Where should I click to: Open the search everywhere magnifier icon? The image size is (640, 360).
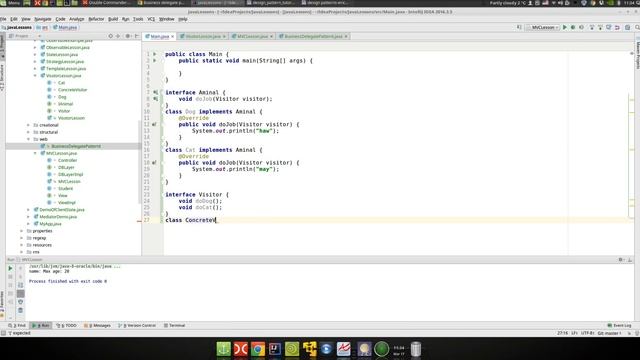(x=637, y=27)
